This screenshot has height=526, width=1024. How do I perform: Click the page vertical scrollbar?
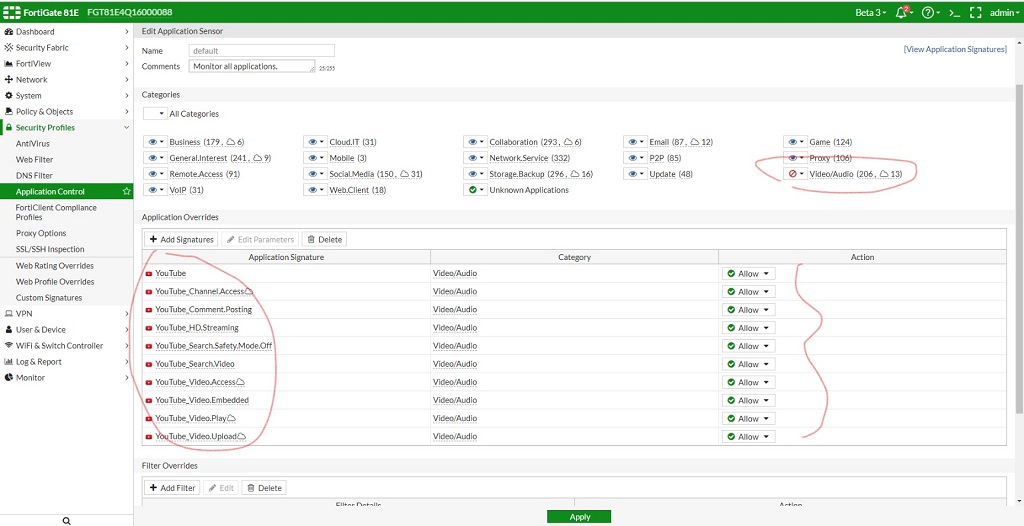[x=1019, y=248]
